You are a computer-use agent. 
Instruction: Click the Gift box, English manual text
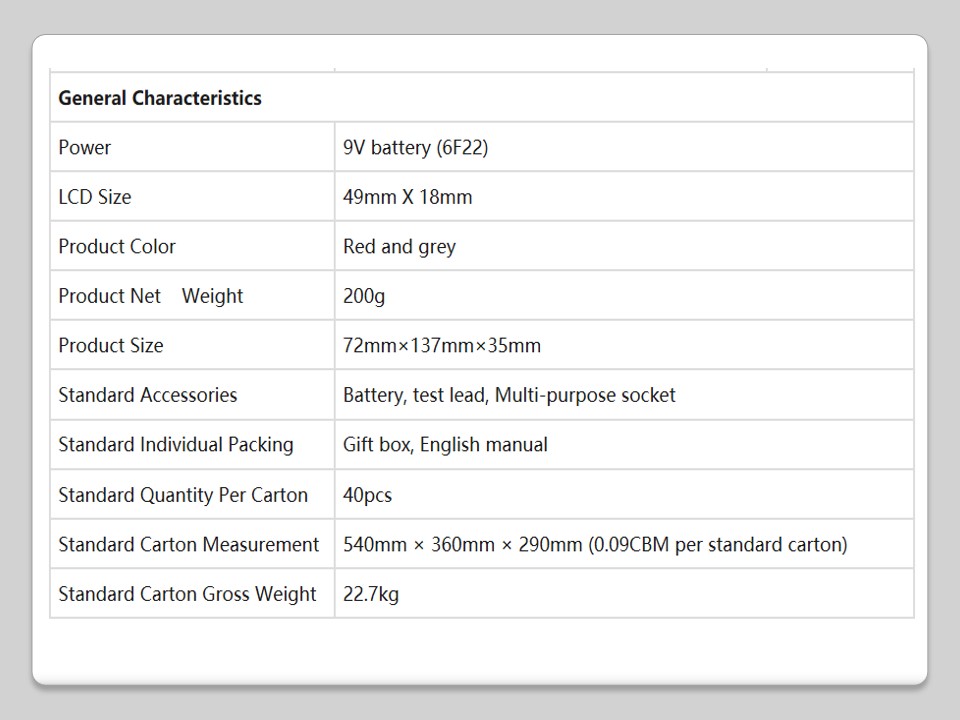[x=445, y=445]
